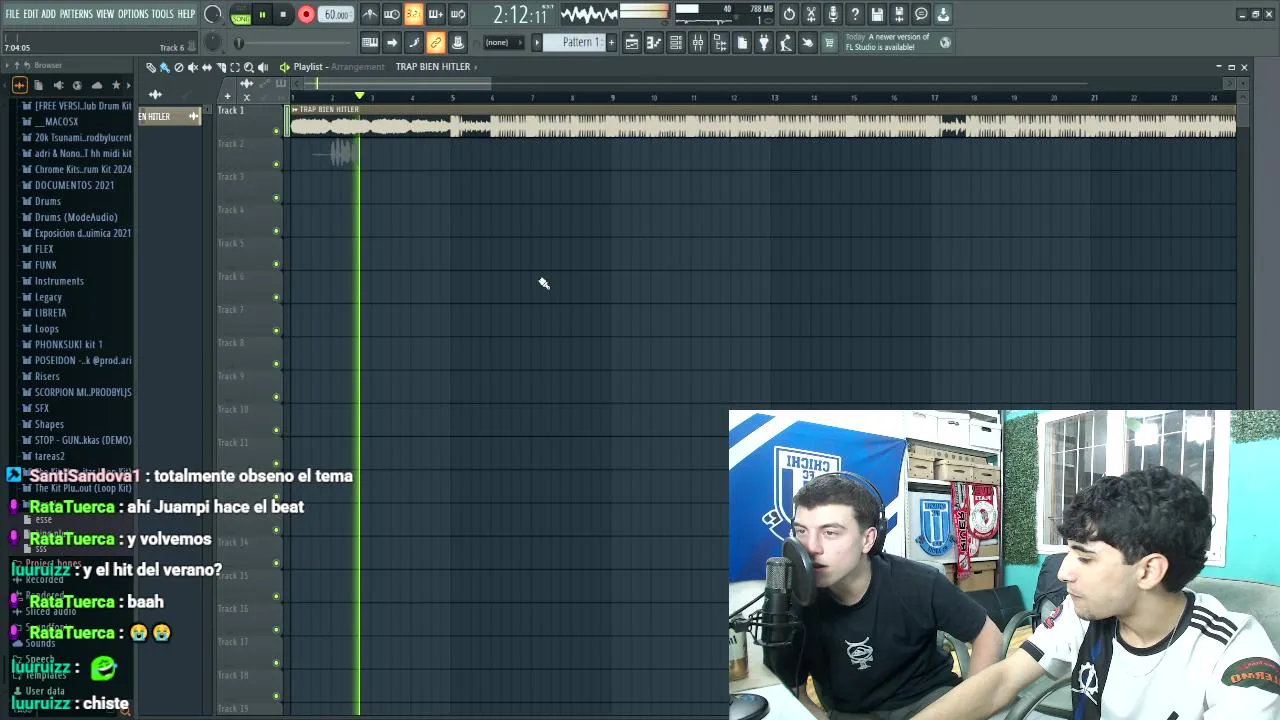This screenshot has width=1280, height=720.
Task: Open the content library shopping cart icon
Action: coord(829,42)
